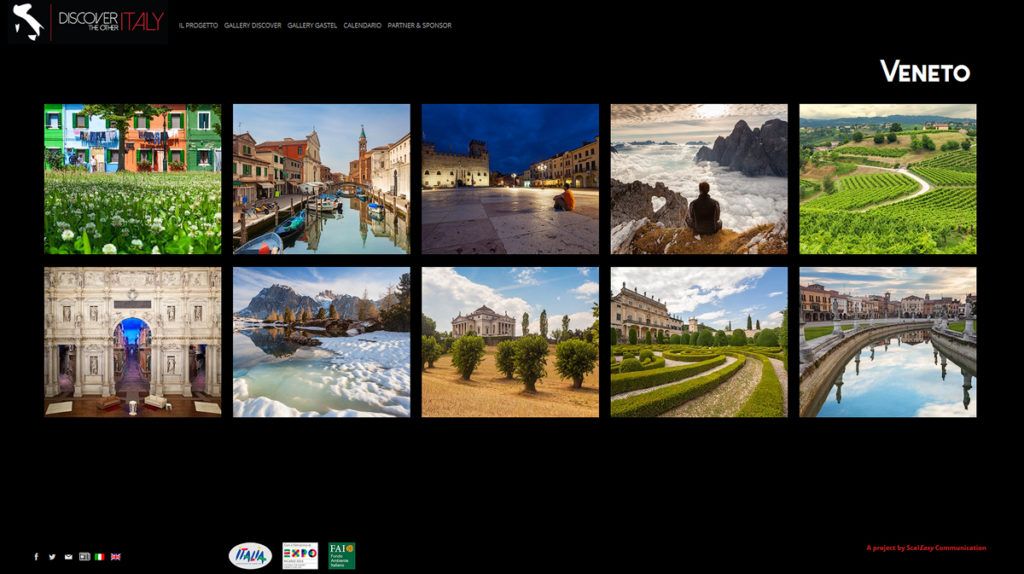View the green vineyard hills photo
Viewport: 1024px width, 574px height.
click(x=887, y=179)
